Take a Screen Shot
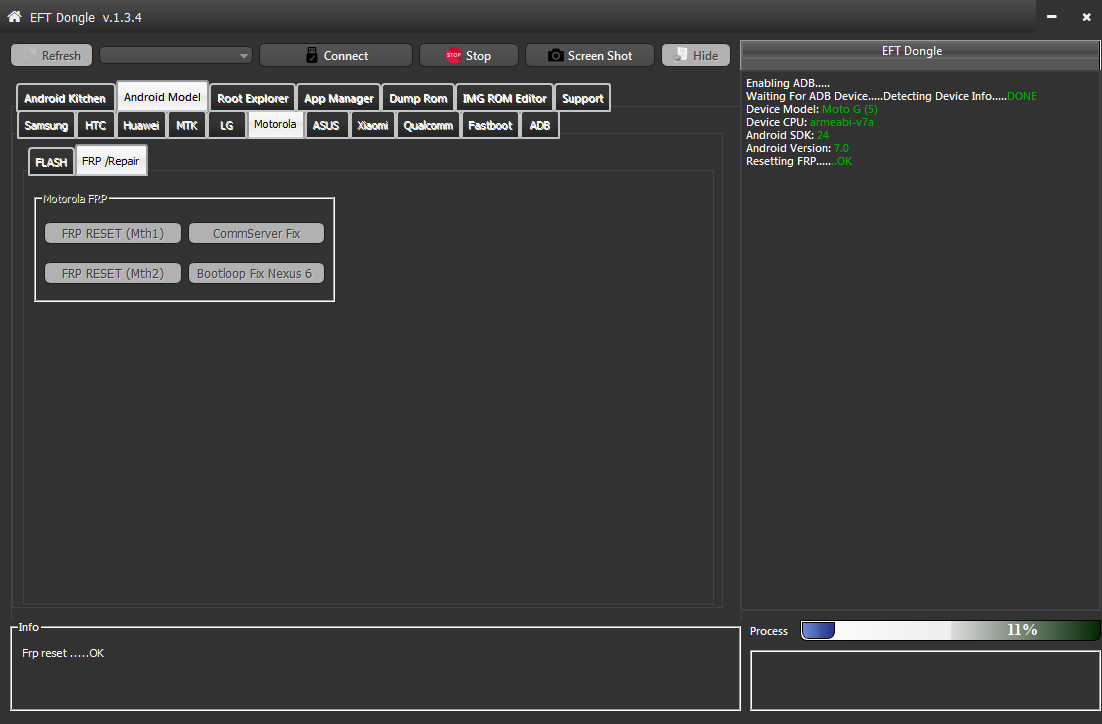This screenshot has height=724, width=1102. (590, 56)
